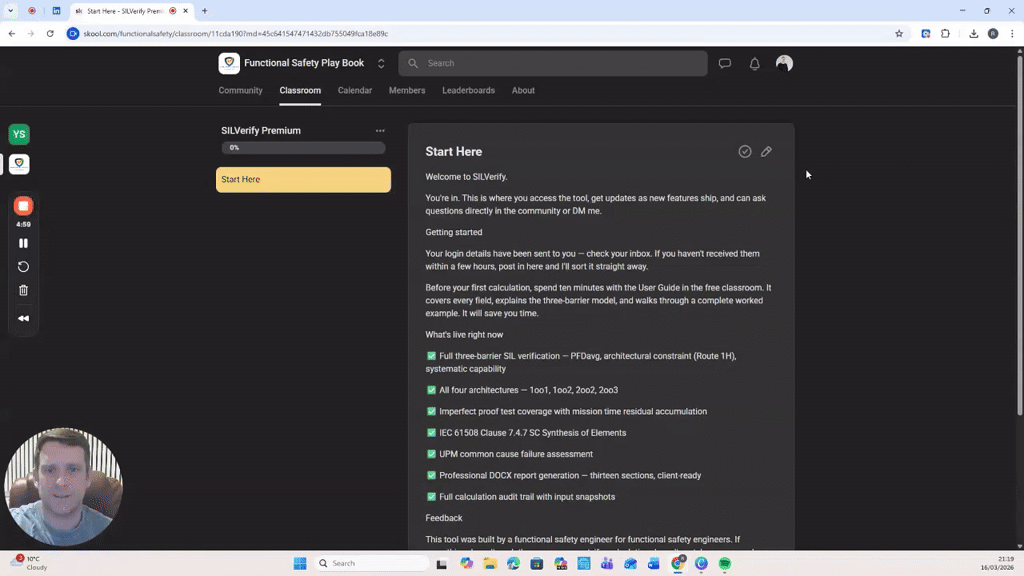Open Chrome three-dot menu
This screenshot has width=1024, height=576.
[x=1012, y=33]
